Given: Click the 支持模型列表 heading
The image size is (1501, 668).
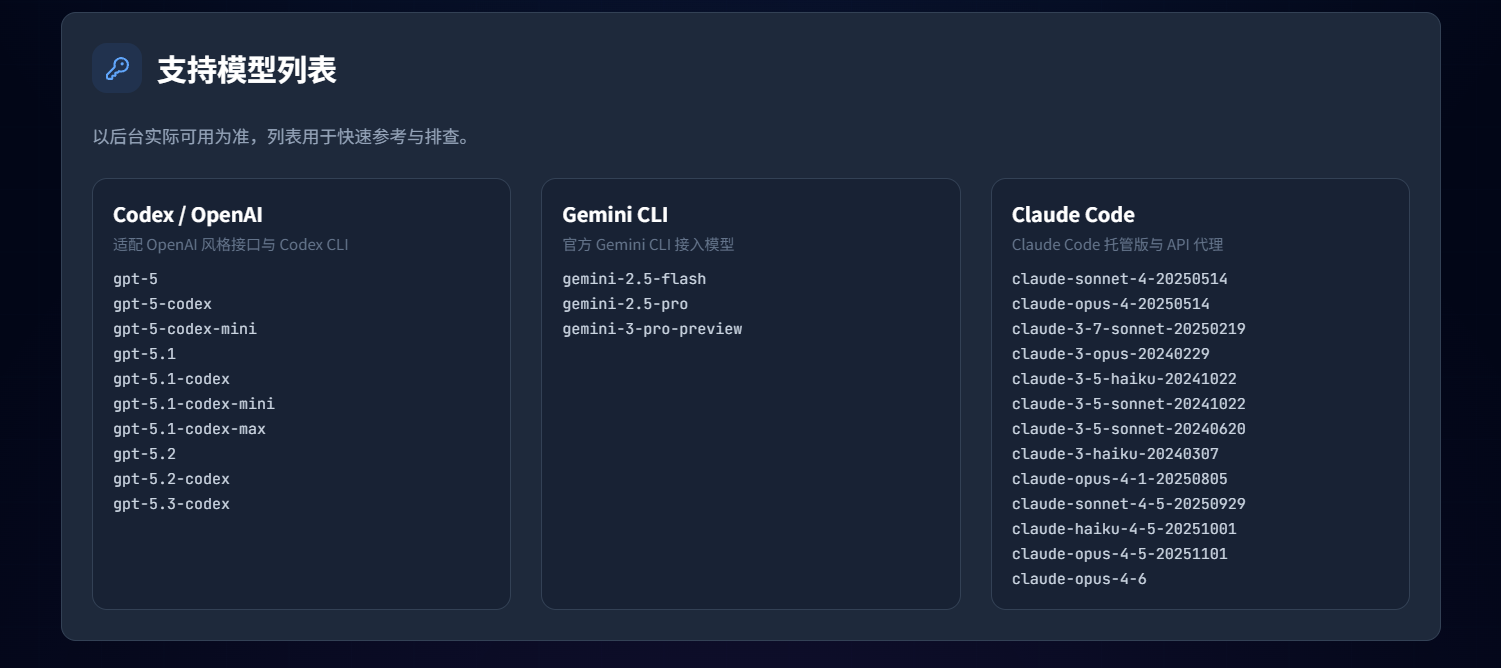Looking at the screenshot, I should click(x=246, y=70).
